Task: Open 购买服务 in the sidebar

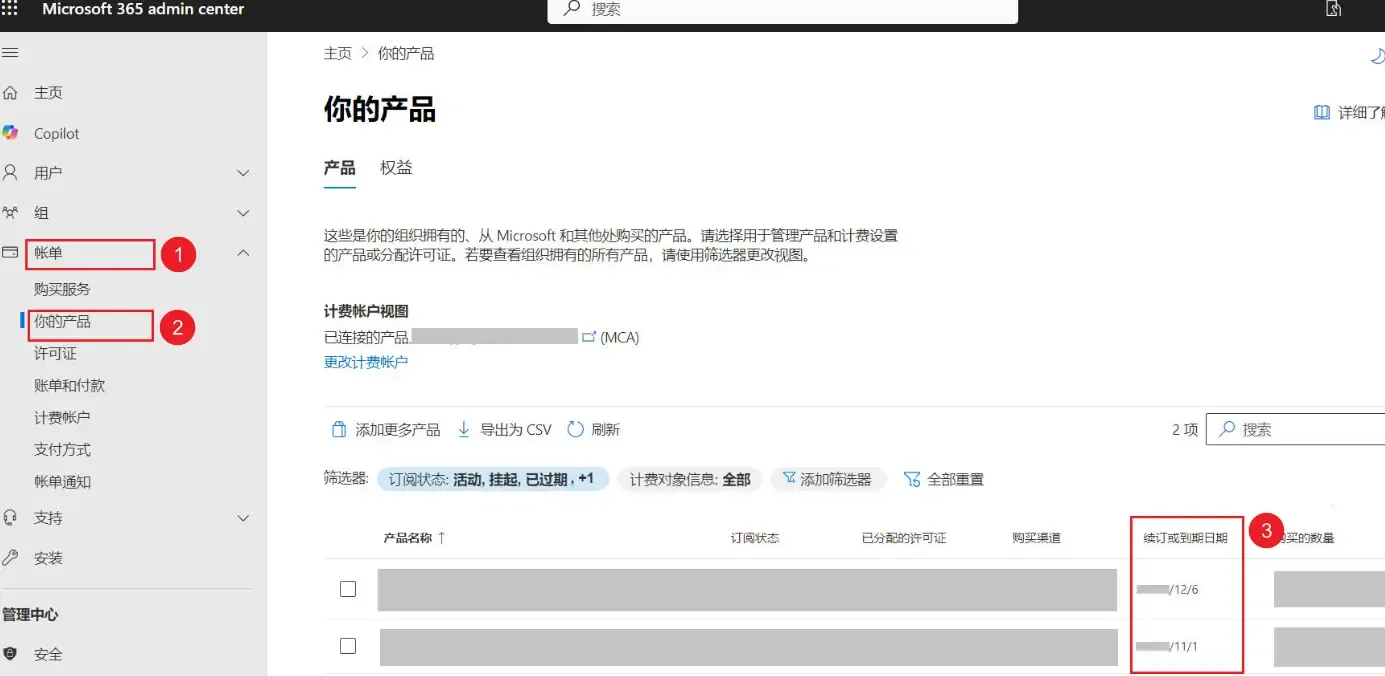Action: tap(62, 289)
